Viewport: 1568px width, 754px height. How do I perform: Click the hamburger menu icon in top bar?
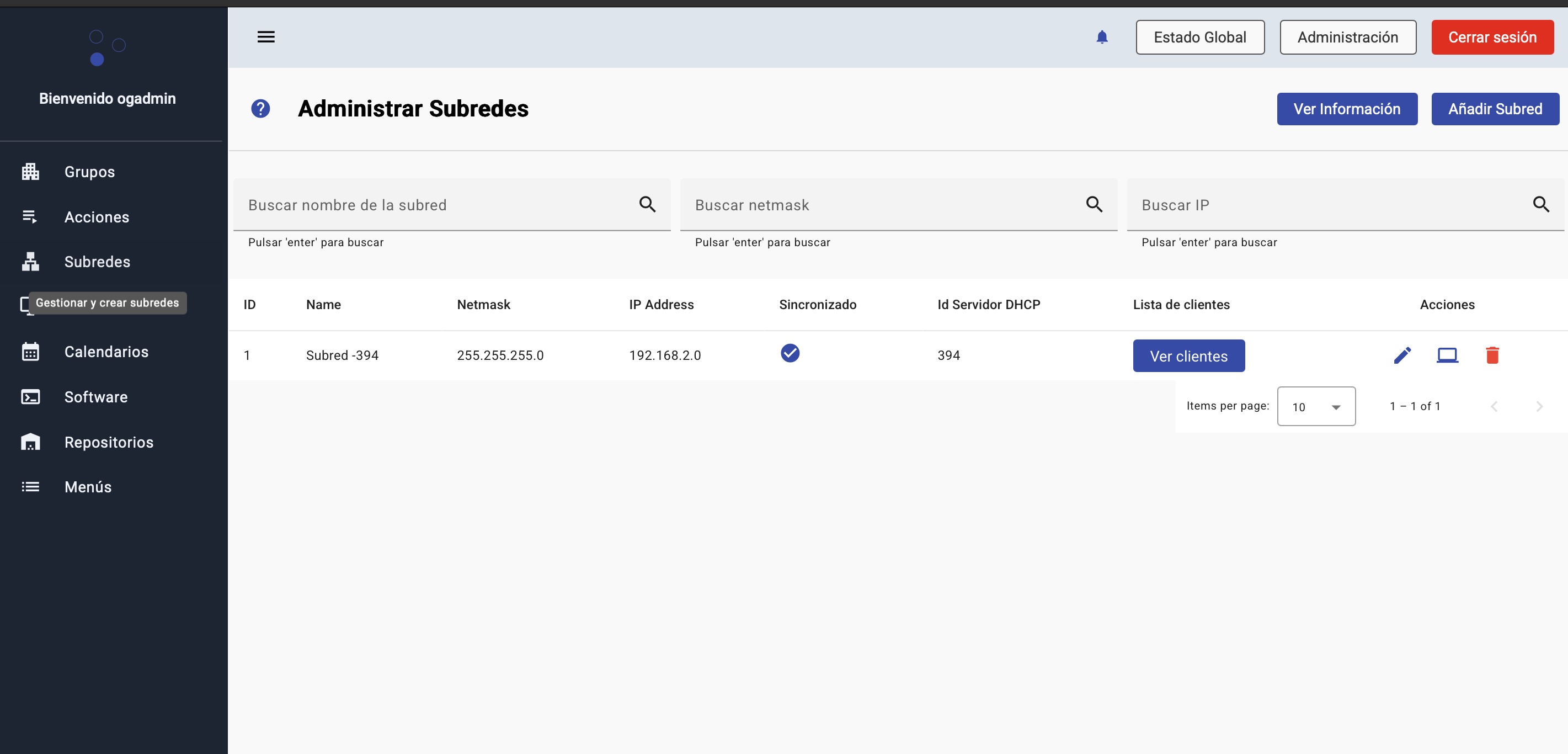(266, 37)
